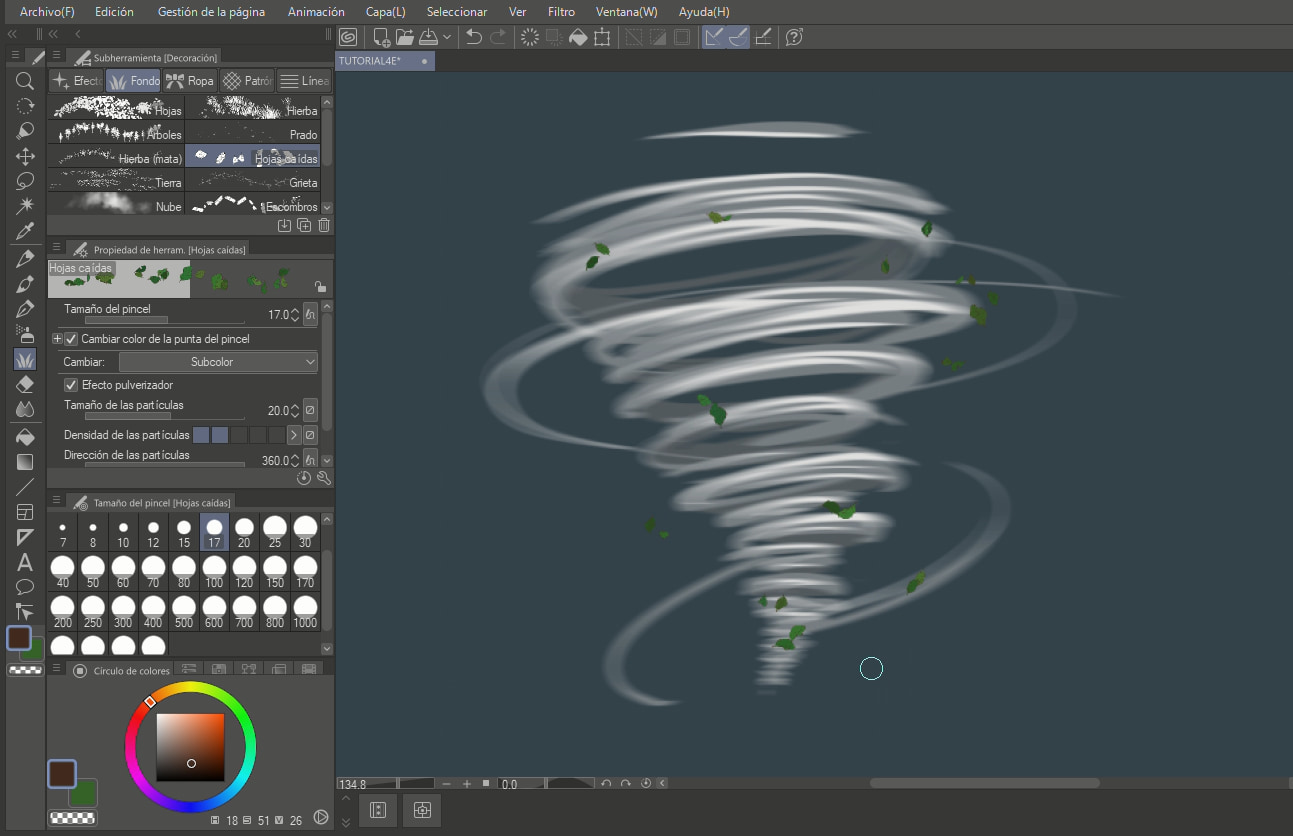This screenshot has height=836, width=1293.
Task: Click the Undo arrow in the command bar
Action: pyautogui.click(x=474, y=37)
